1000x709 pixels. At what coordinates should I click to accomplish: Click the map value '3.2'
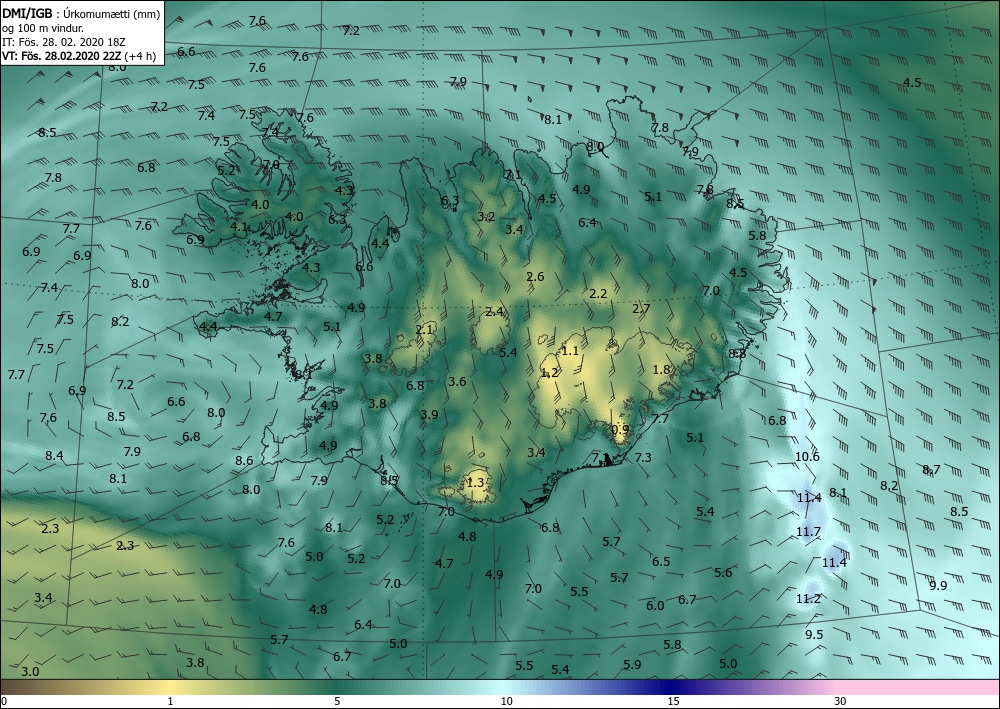486,217
